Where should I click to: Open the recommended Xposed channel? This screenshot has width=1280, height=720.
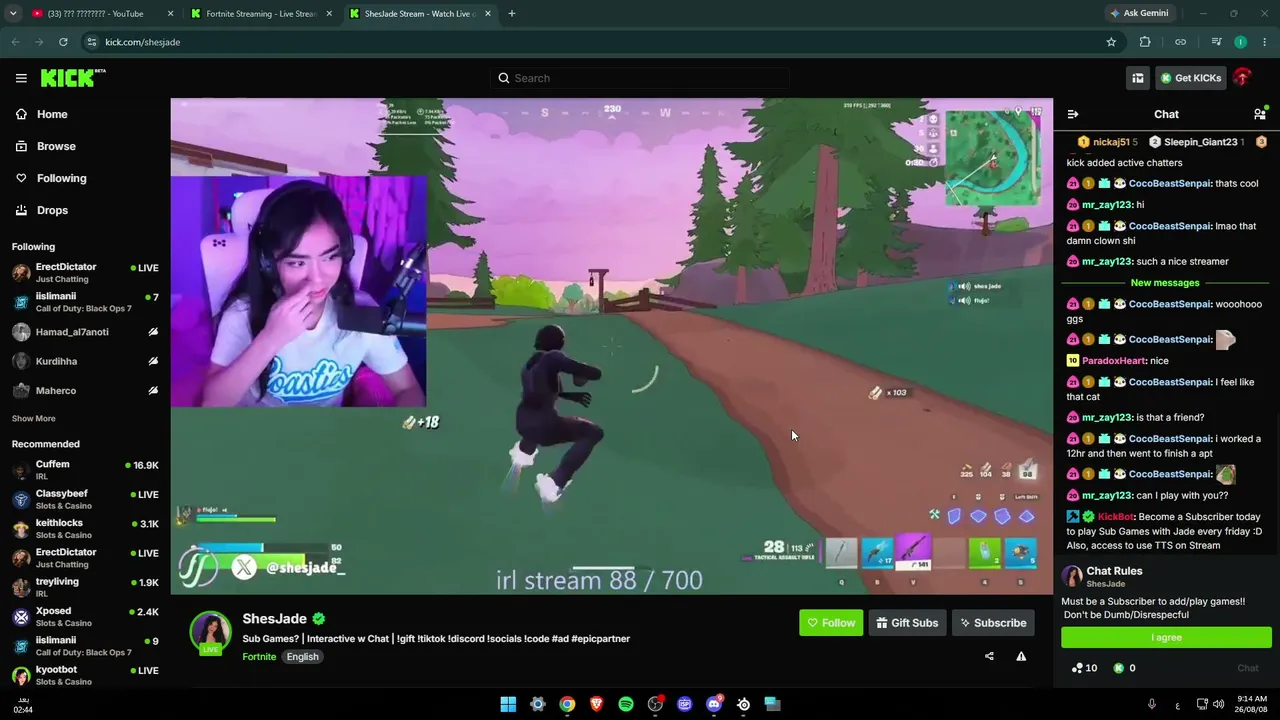coord(84,616)
